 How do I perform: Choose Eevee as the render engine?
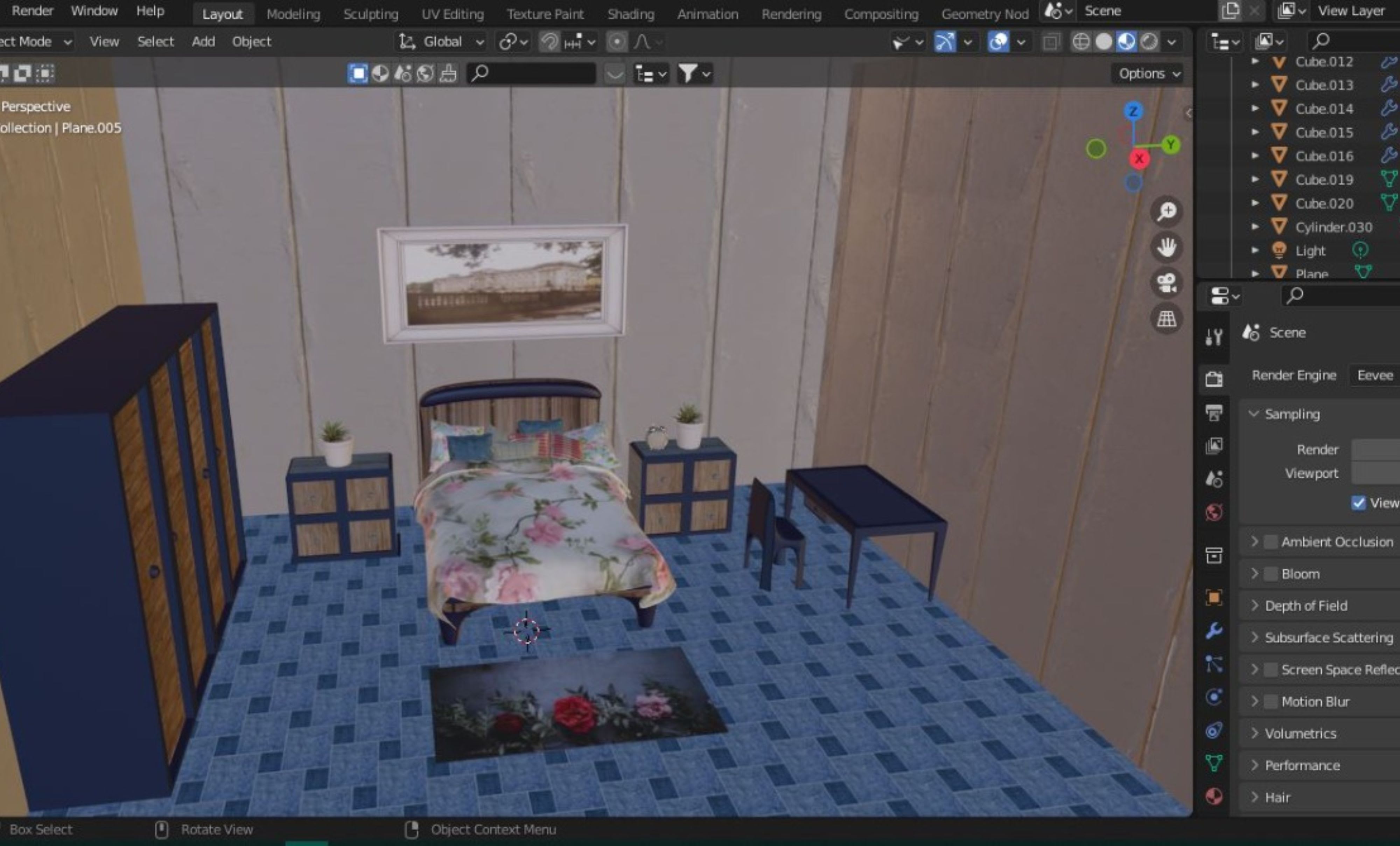1374,375
